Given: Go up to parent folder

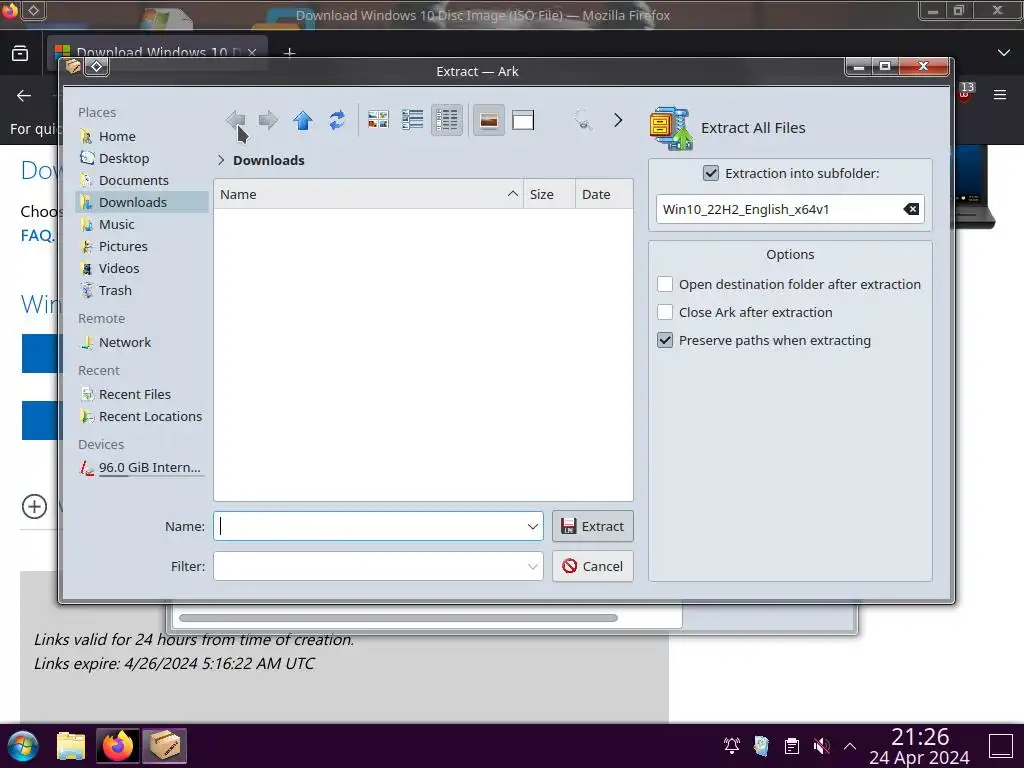Looking at the screenshot, I should click(x=302, y=120).
